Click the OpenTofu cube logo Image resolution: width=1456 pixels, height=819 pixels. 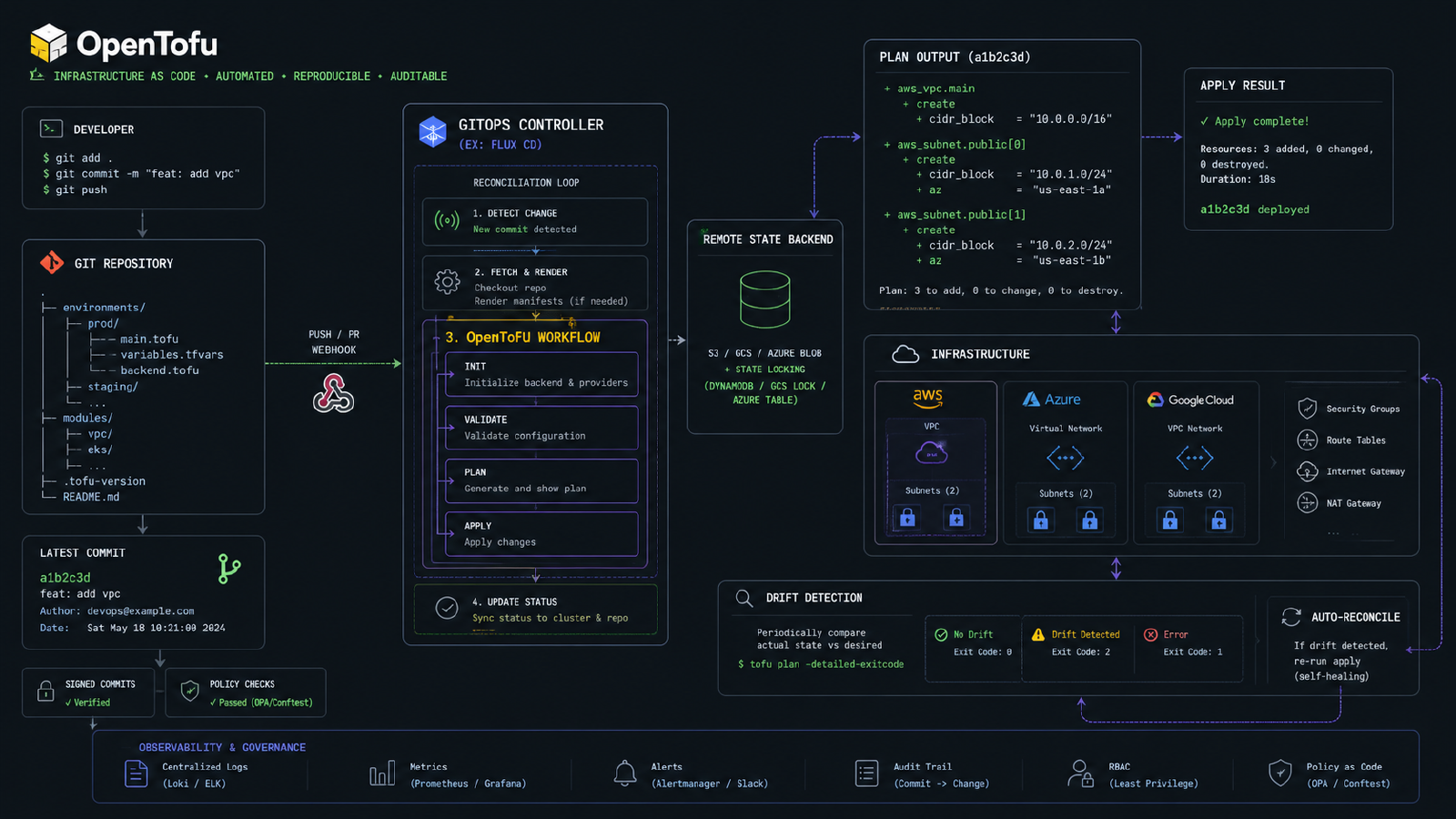(x=49, y=43)
